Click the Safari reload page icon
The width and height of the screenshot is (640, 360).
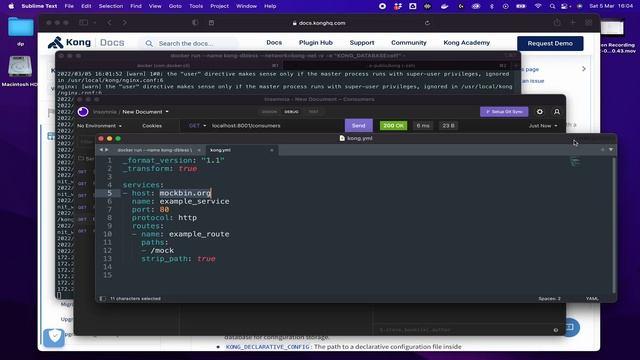coord(427,23)
